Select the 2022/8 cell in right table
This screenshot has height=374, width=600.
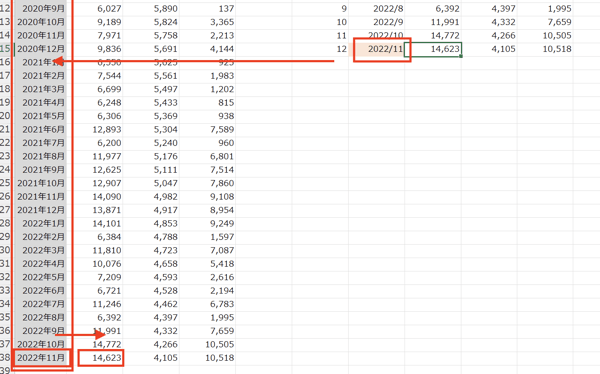(x=377, y=8)
